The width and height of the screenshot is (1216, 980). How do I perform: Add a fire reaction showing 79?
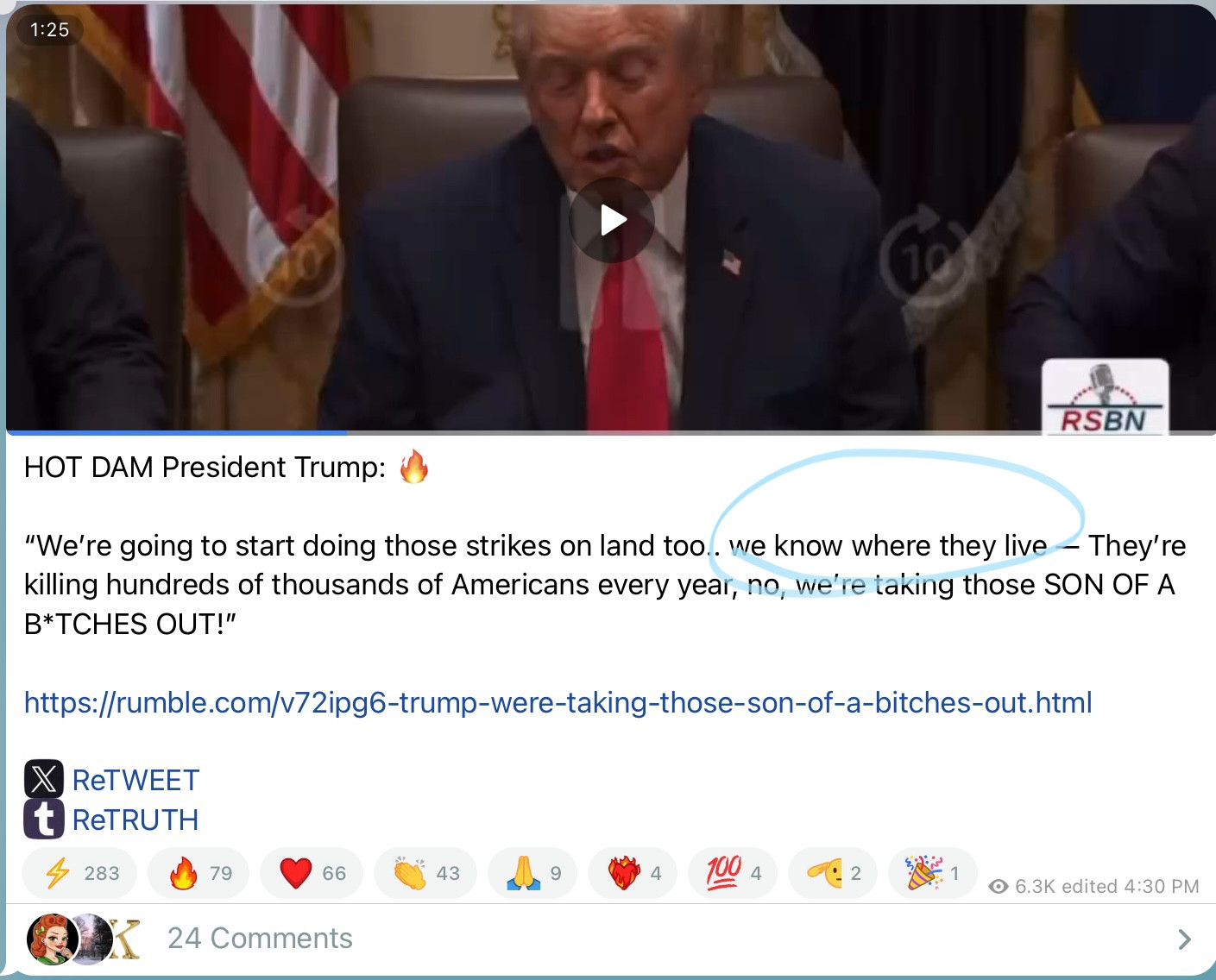pos(198,873)
